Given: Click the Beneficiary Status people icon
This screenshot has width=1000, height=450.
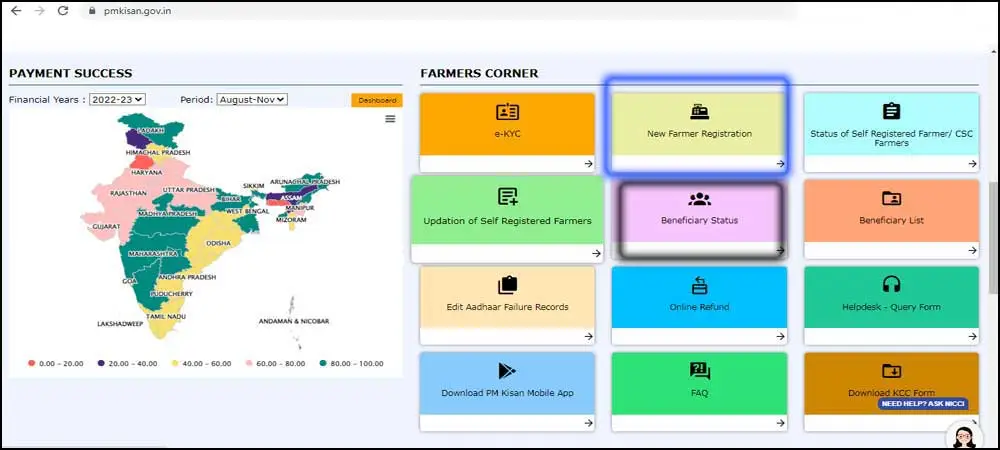Looking at the screenshot, I should click(699, 199).
